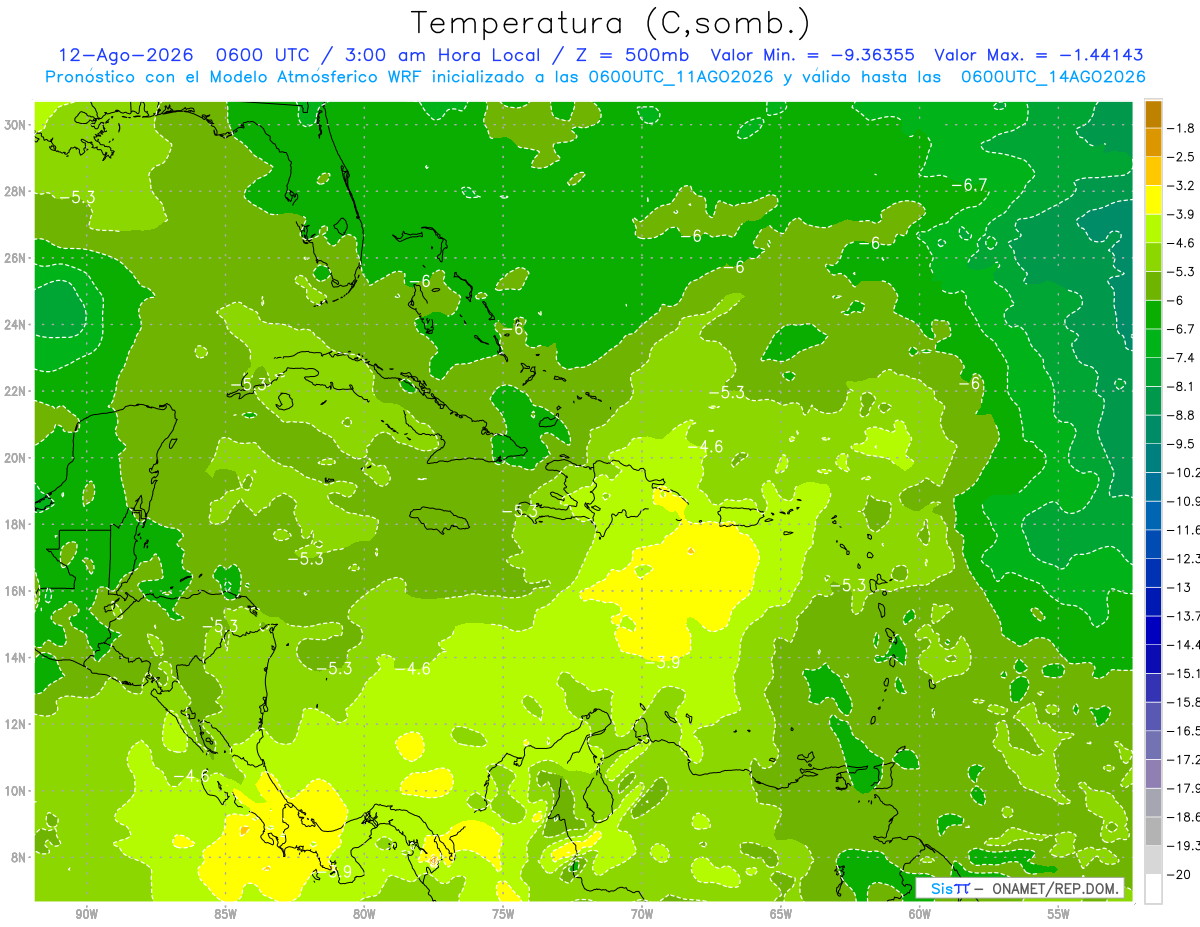1200x927 pixels.
Task: Click the initialization time '0600UTC_11AGO2026'
Action: coord(681,76)
